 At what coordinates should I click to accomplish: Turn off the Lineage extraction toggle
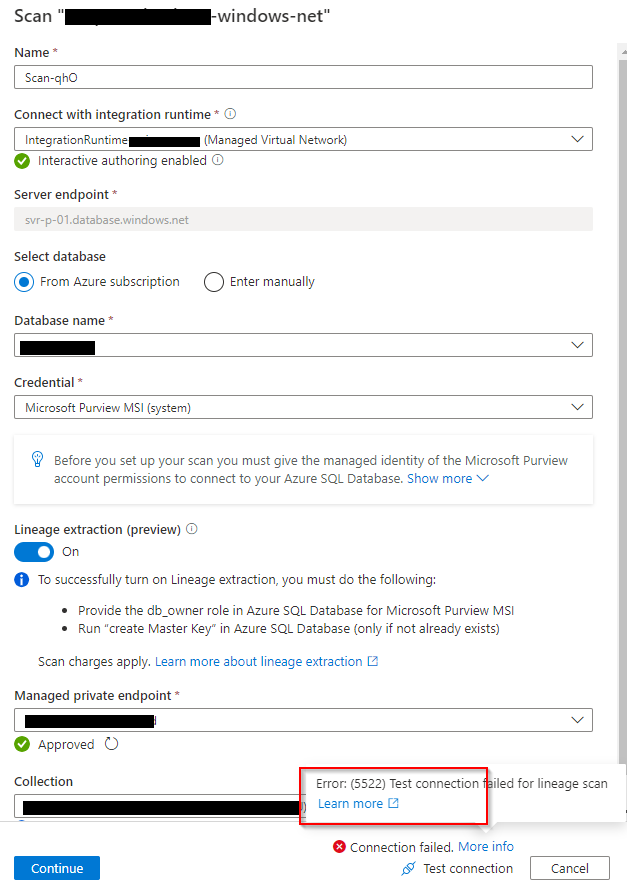pyautogui.click(x=34, y=552)
